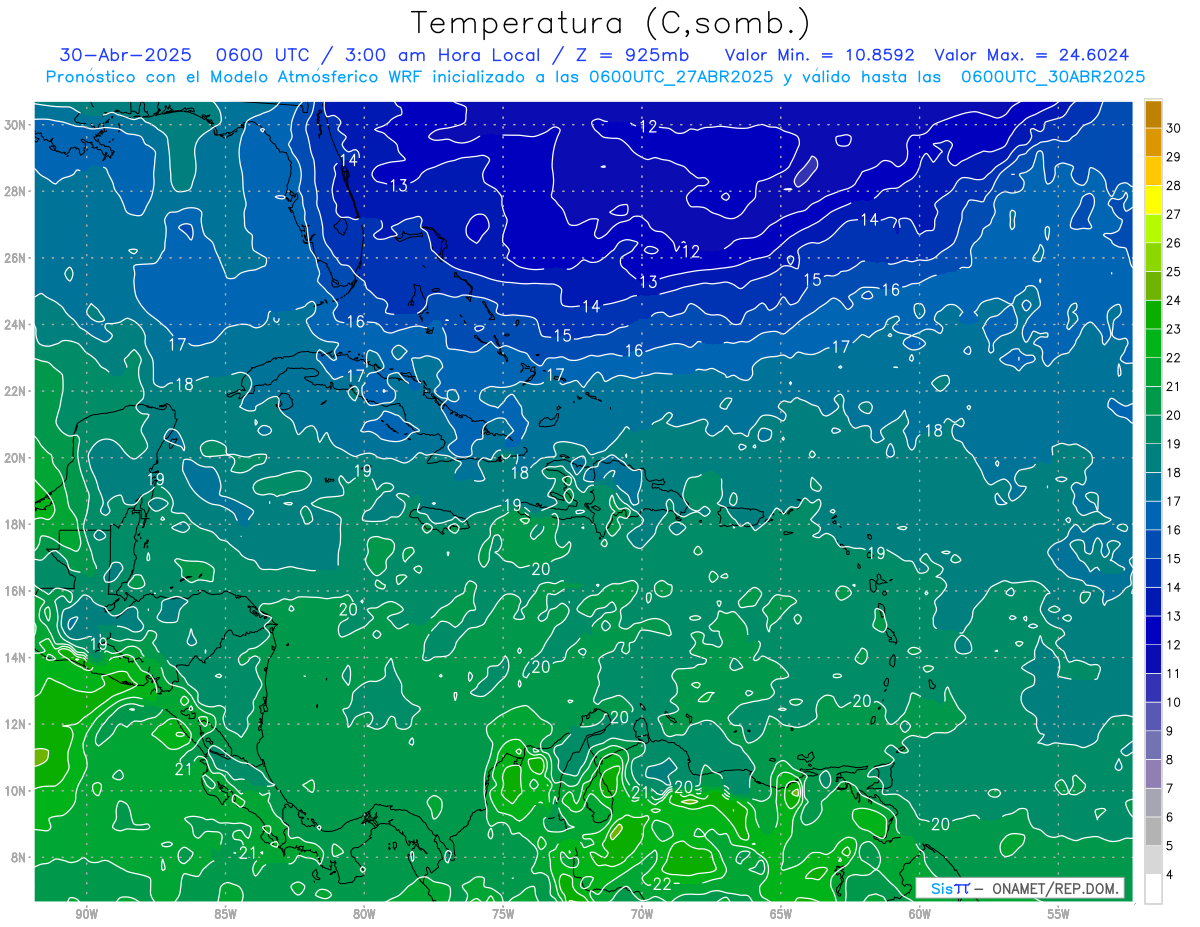Click the '28N' latitude axis label
The width and height of the screenshot is (1200, 927).
[15, 191]
